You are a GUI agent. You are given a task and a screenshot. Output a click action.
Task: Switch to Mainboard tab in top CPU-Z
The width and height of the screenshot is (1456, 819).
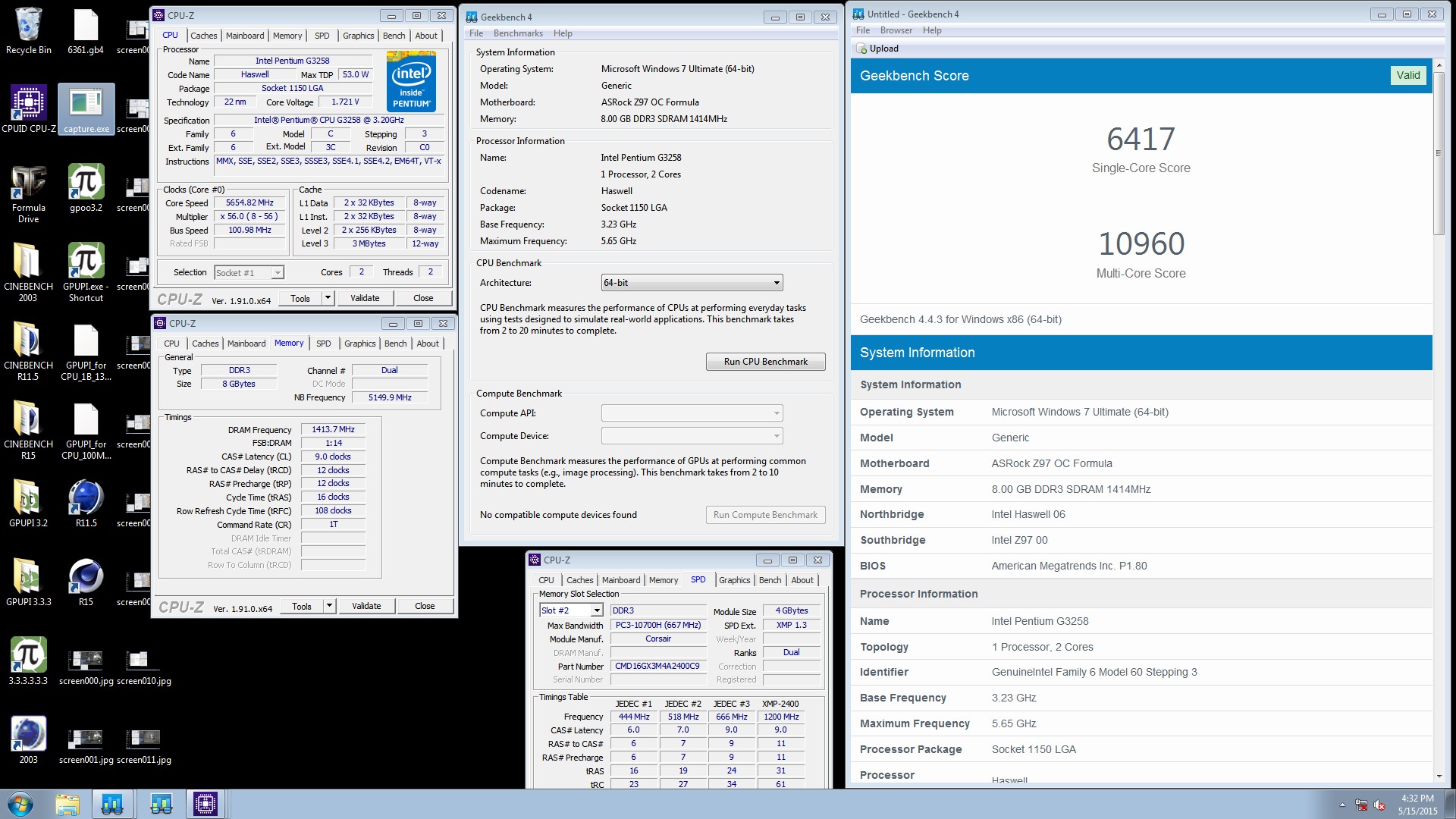[245, 36]
